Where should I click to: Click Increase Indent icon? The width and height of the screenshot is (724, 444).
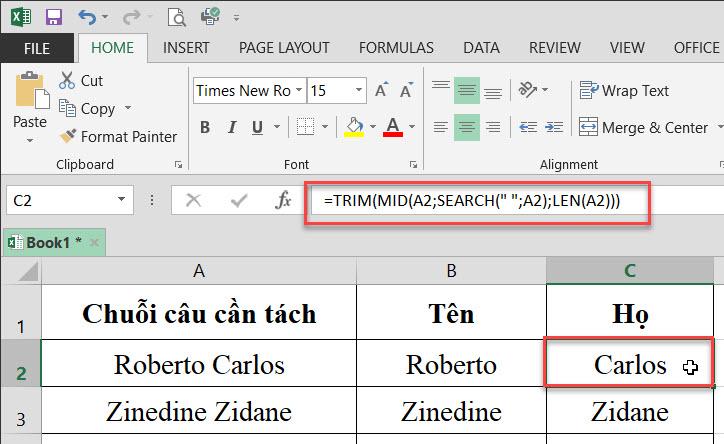pos(554,127)
